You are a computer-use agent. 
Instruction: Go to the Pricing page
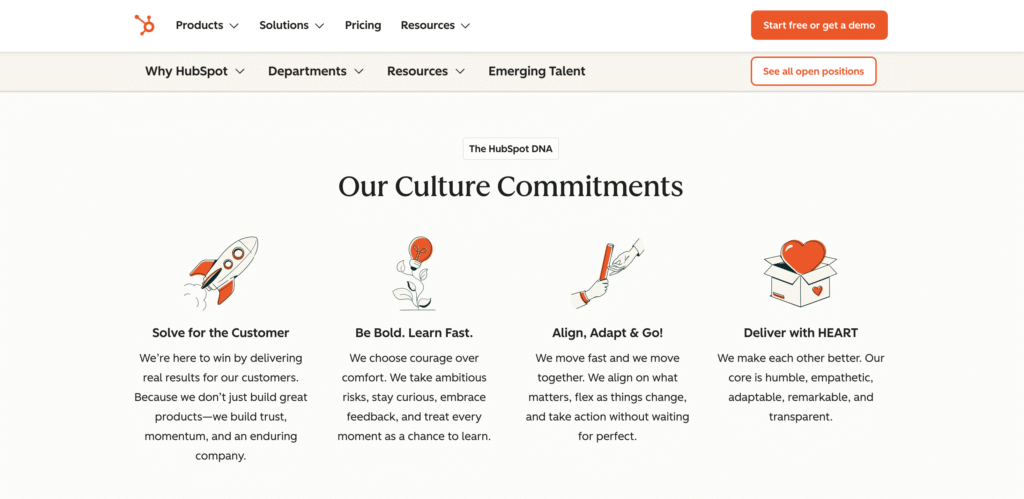(x=363, y=25)
